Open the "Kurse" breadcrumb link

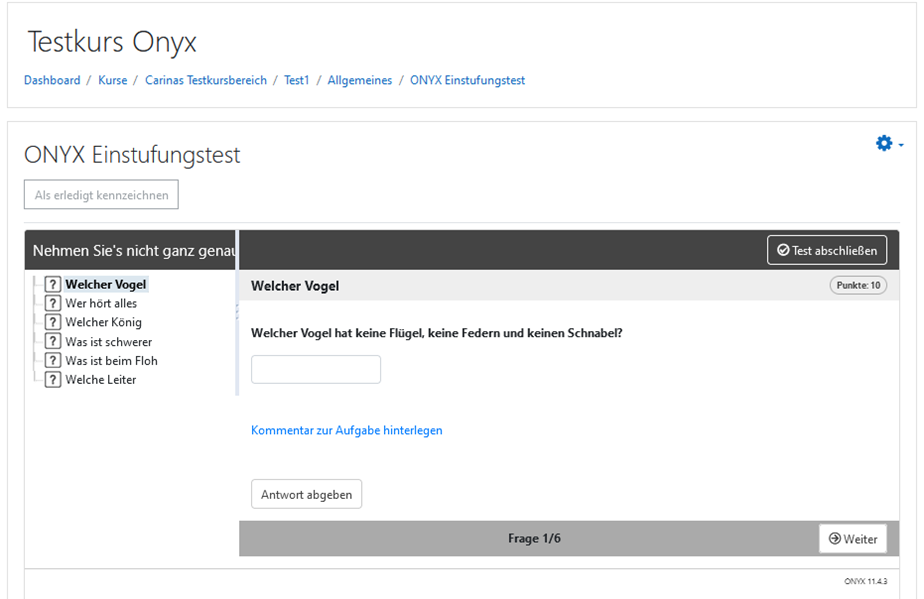(112, 80)
